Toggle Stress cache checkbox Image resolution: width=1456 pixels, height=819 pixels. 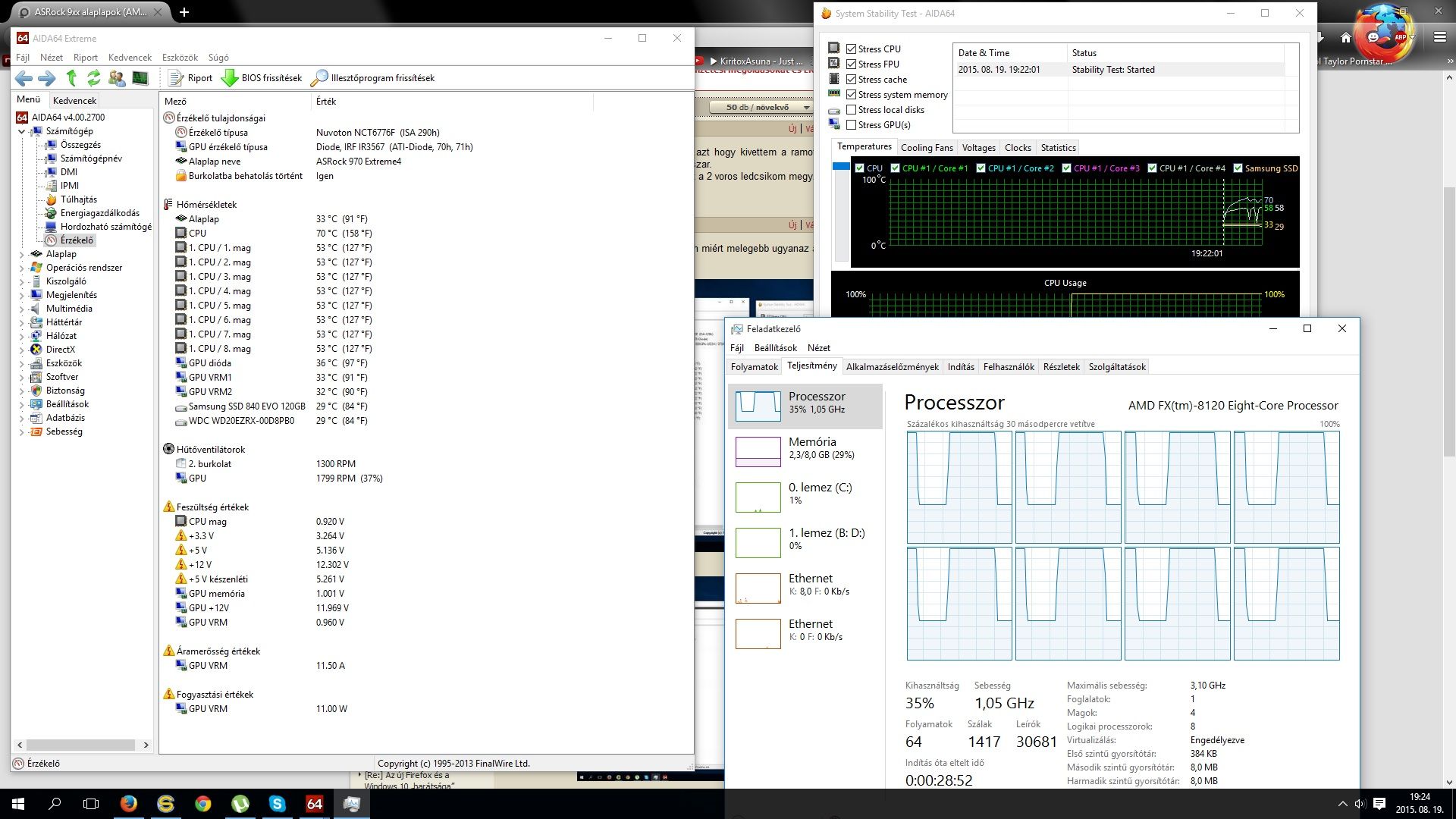click(851, 80)
